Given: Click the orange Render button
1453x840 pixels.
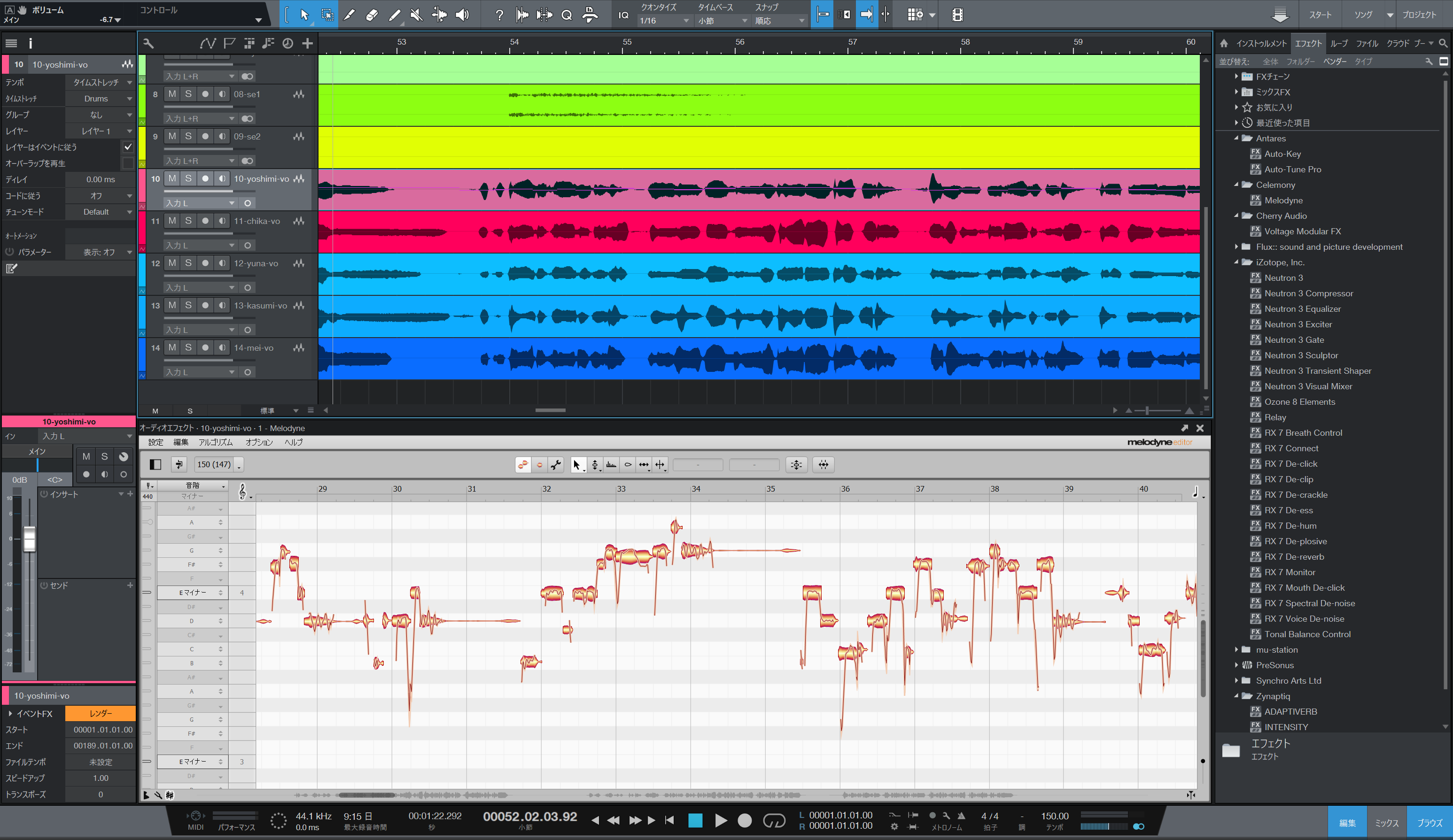Looking at the screenshot, I should click(101, 713).
